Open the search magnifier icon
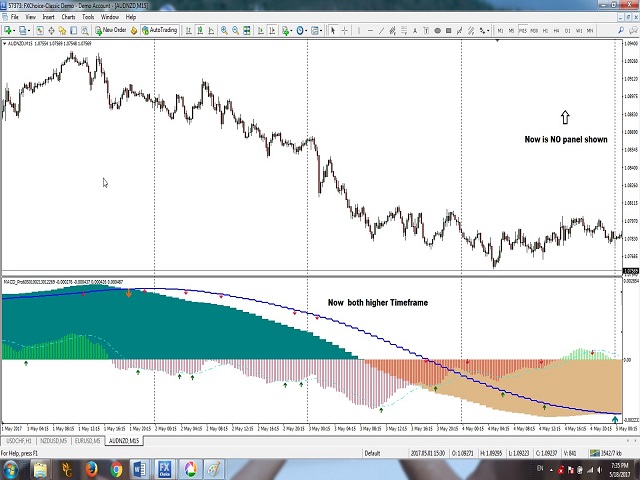The height and width of the screenshot is (480, 640). (621, 31)
